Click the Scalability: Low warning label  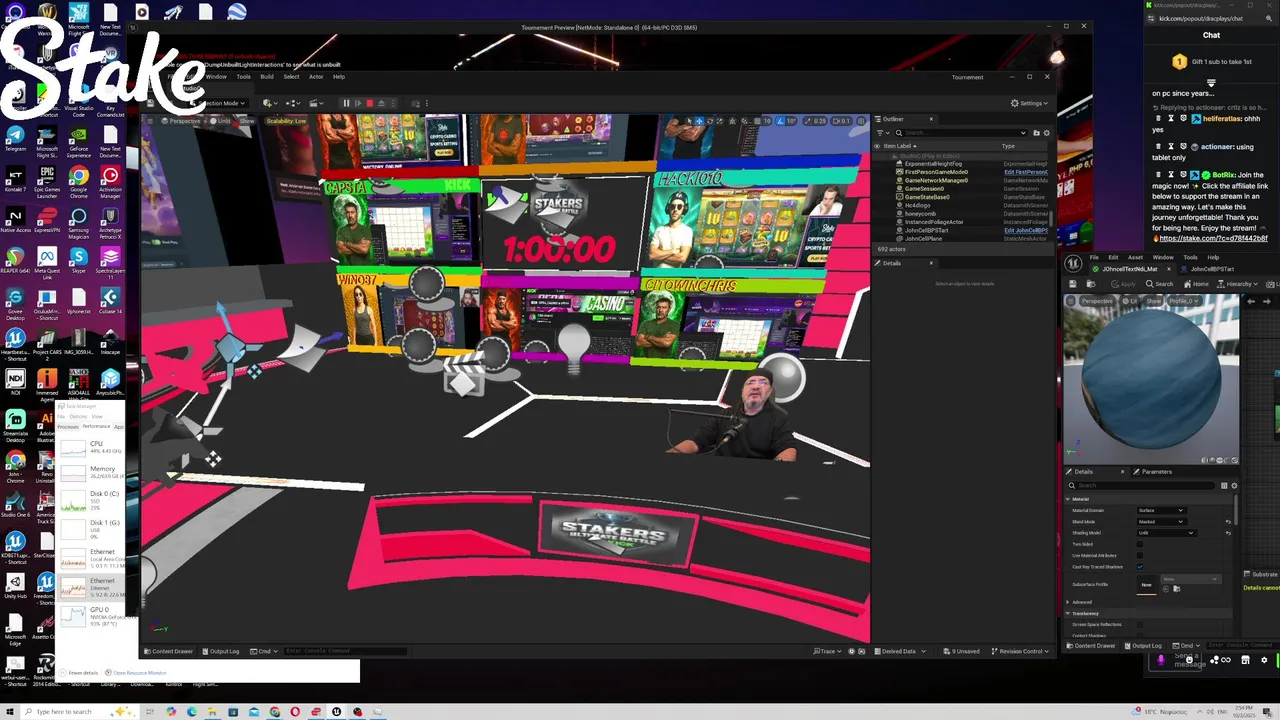[x=286, y=121]
